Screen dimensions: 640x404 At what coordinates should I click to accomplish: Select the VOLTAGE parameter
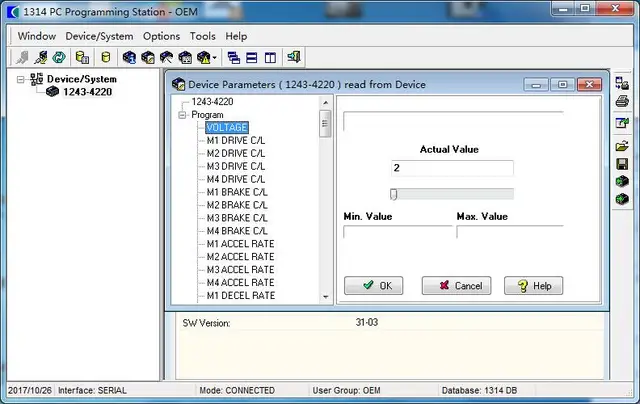[227, 128]
